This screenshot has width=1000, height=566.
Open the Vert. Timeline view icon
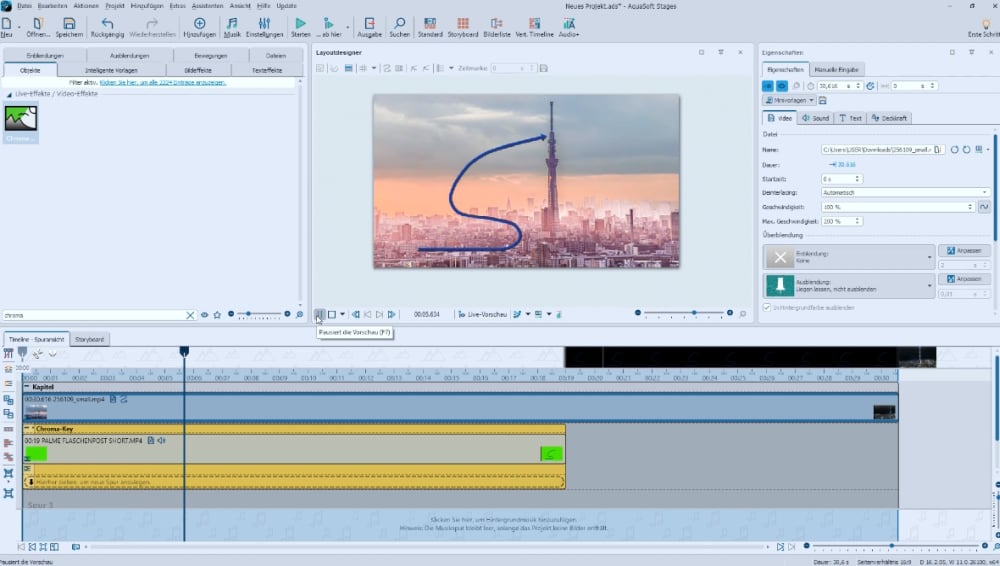pyautogui.click(x=534, y=23)
